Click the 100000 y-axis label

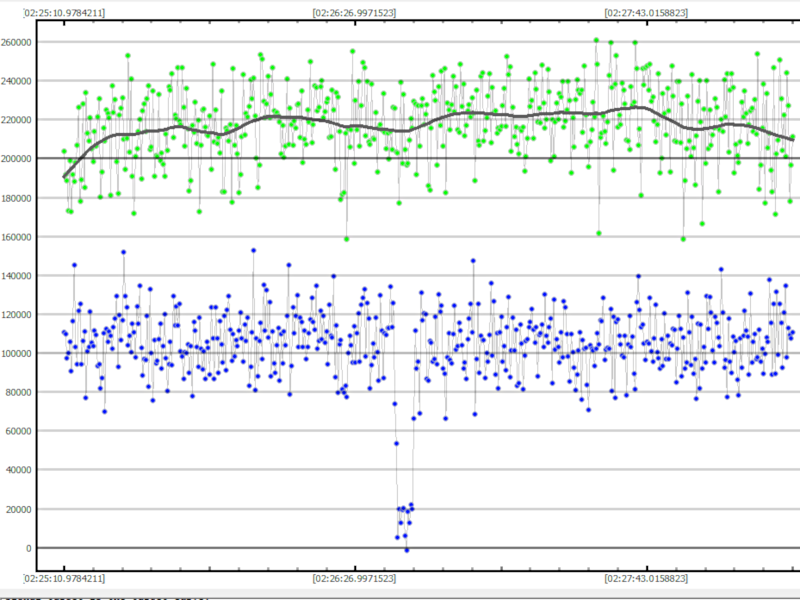click(x=17, y=354)
